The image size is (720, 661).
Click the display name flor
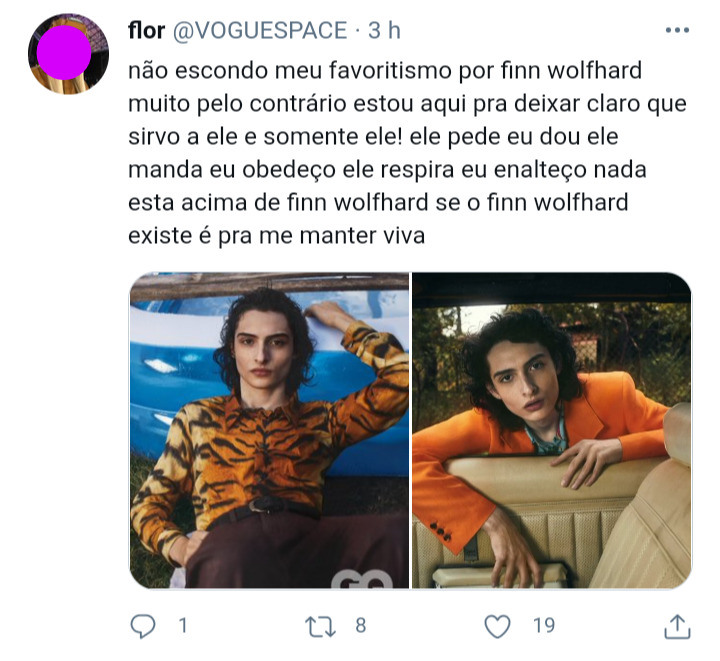[x=146, y=31]
